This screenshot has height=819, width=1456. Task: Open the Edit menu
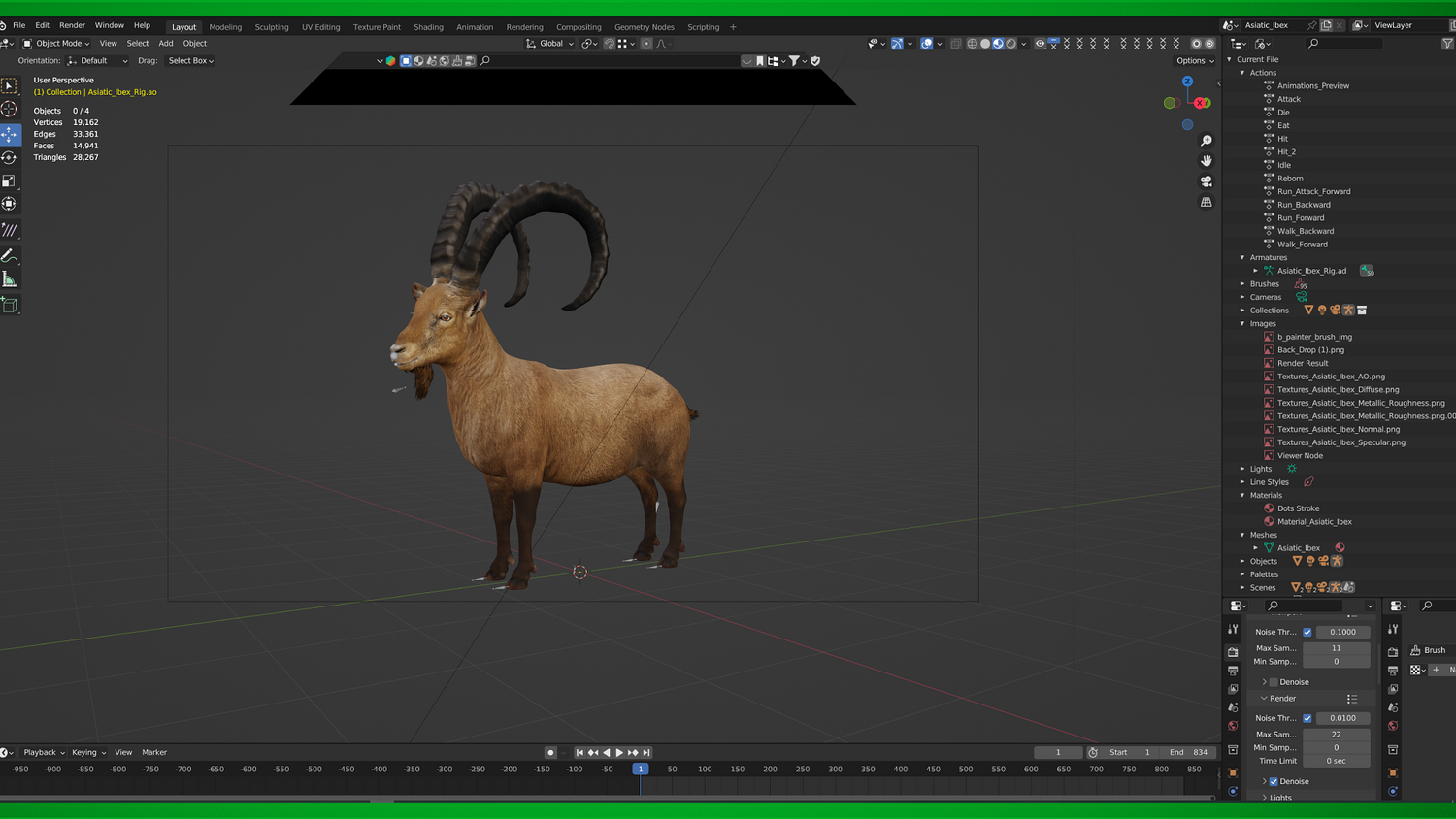(42, 25)
